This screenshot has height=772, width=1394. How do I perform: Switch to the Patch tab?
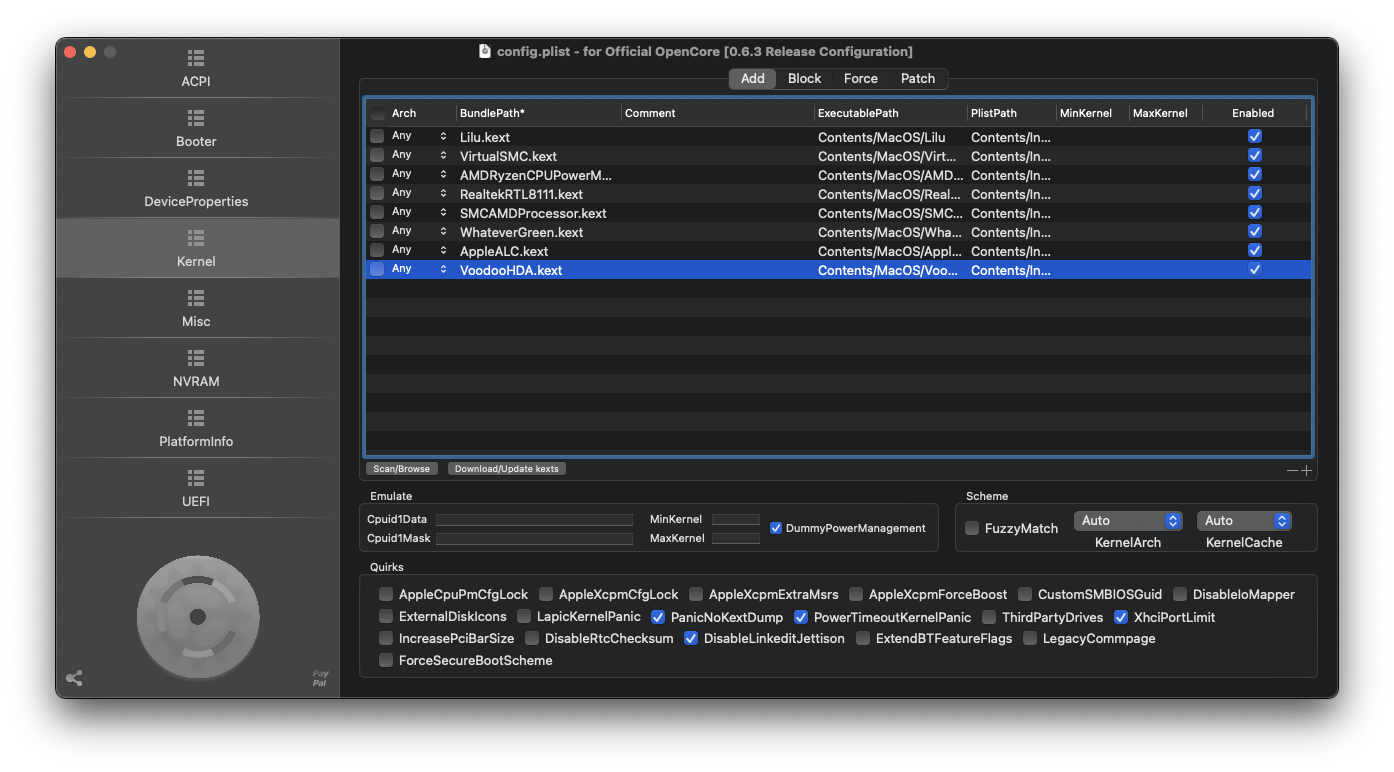917,79
